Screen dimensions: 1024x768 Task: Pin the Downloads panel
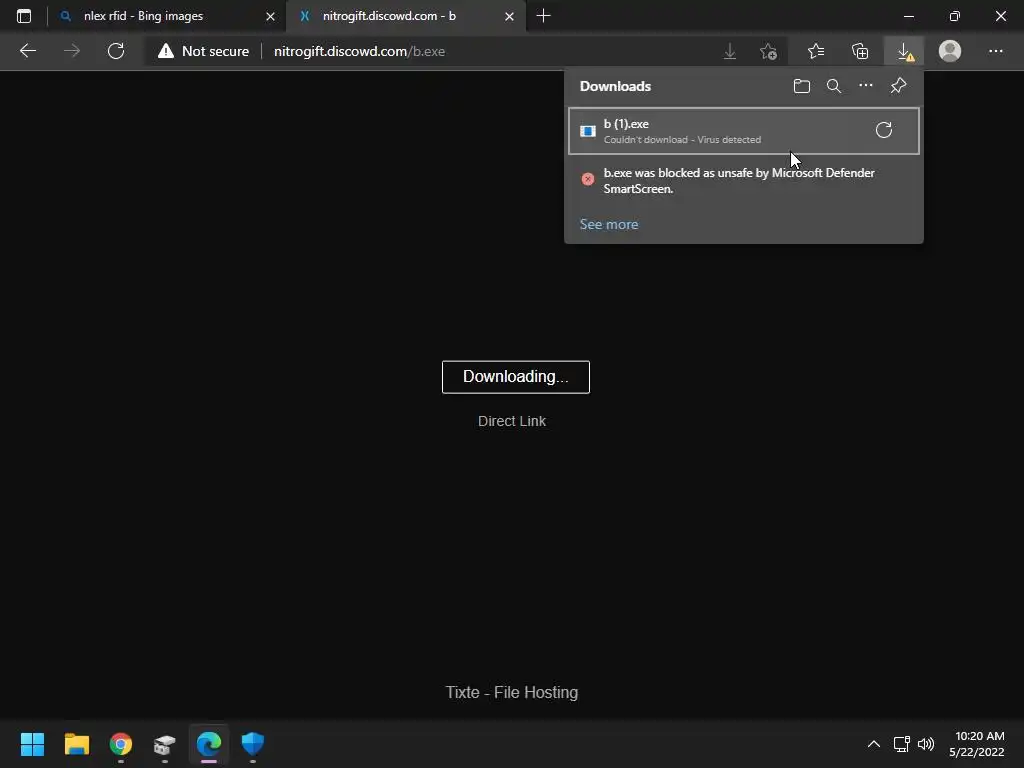[x=899, y=86]
